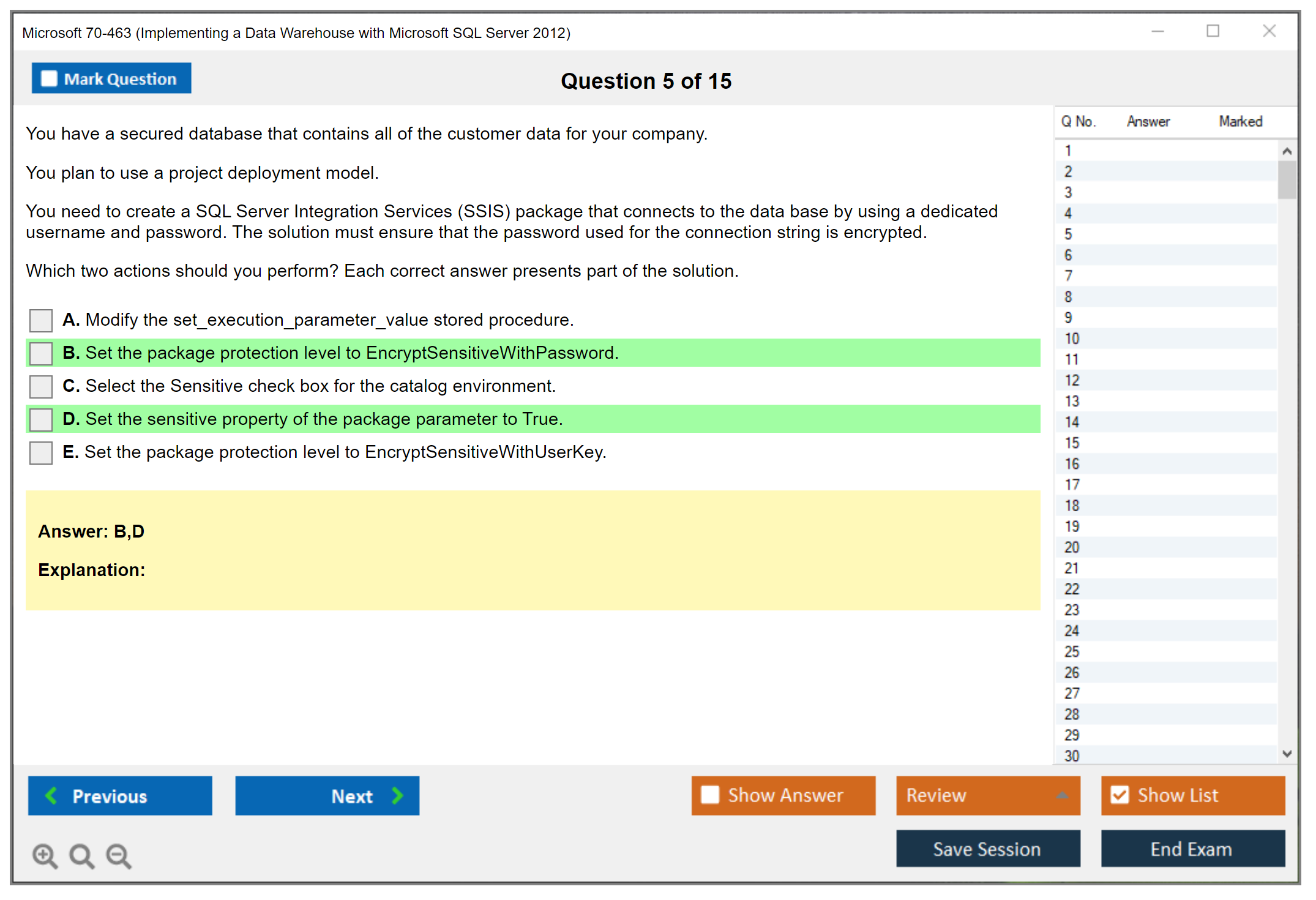
Task: Click the zoom in magnifier icon
Action: click(45, 855)
